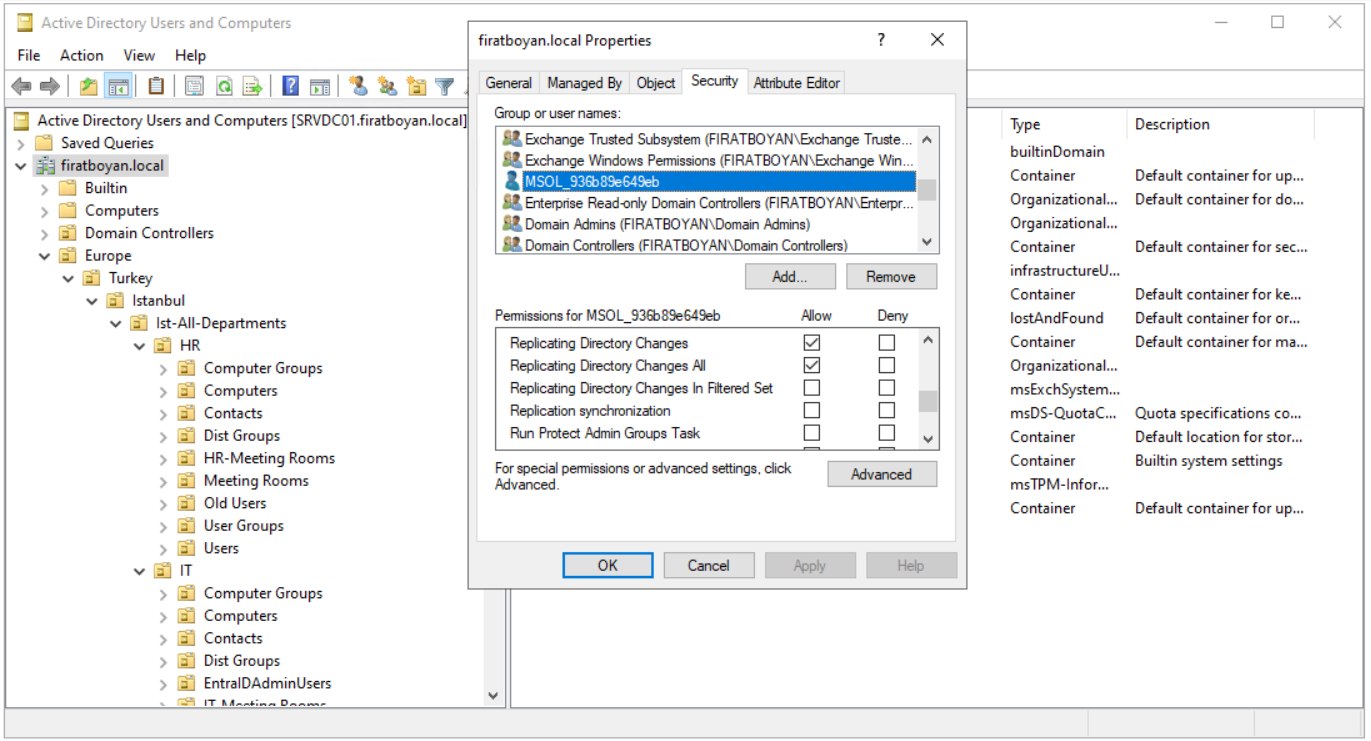Collapse the IT tree node
Viewport: 1371px width, 741px height.
point(141,571)
